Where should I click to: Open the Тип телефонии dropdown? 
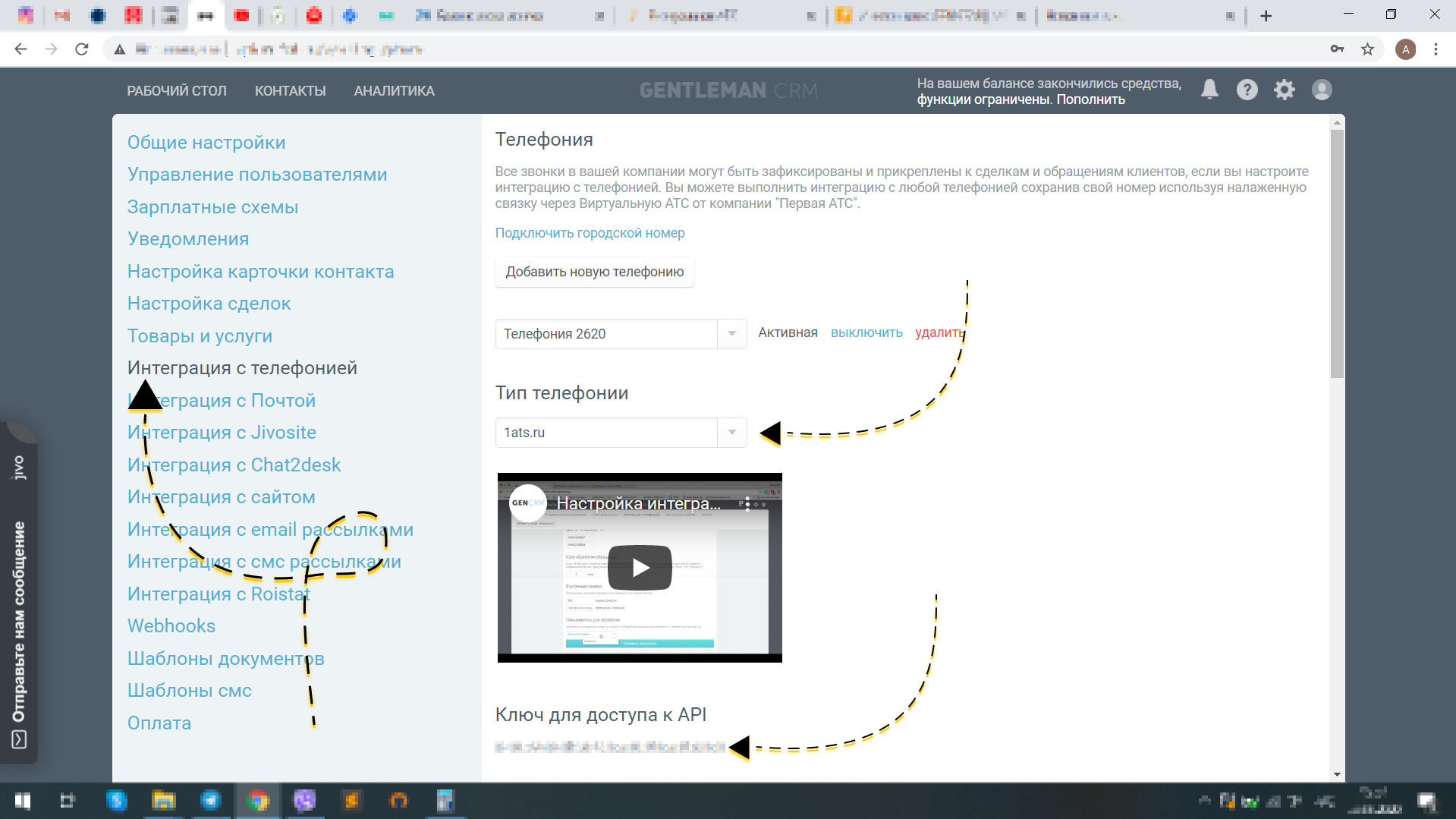click(731, 433)
